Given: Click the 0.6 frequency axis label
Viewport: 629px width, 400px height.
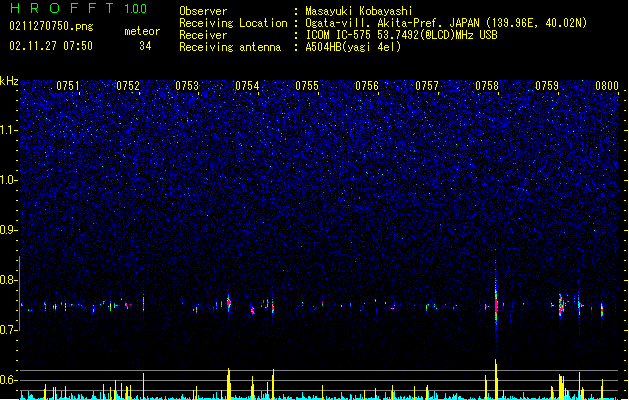Looking at the screenshot, I should pyautogui.click(x=9, y=380).
